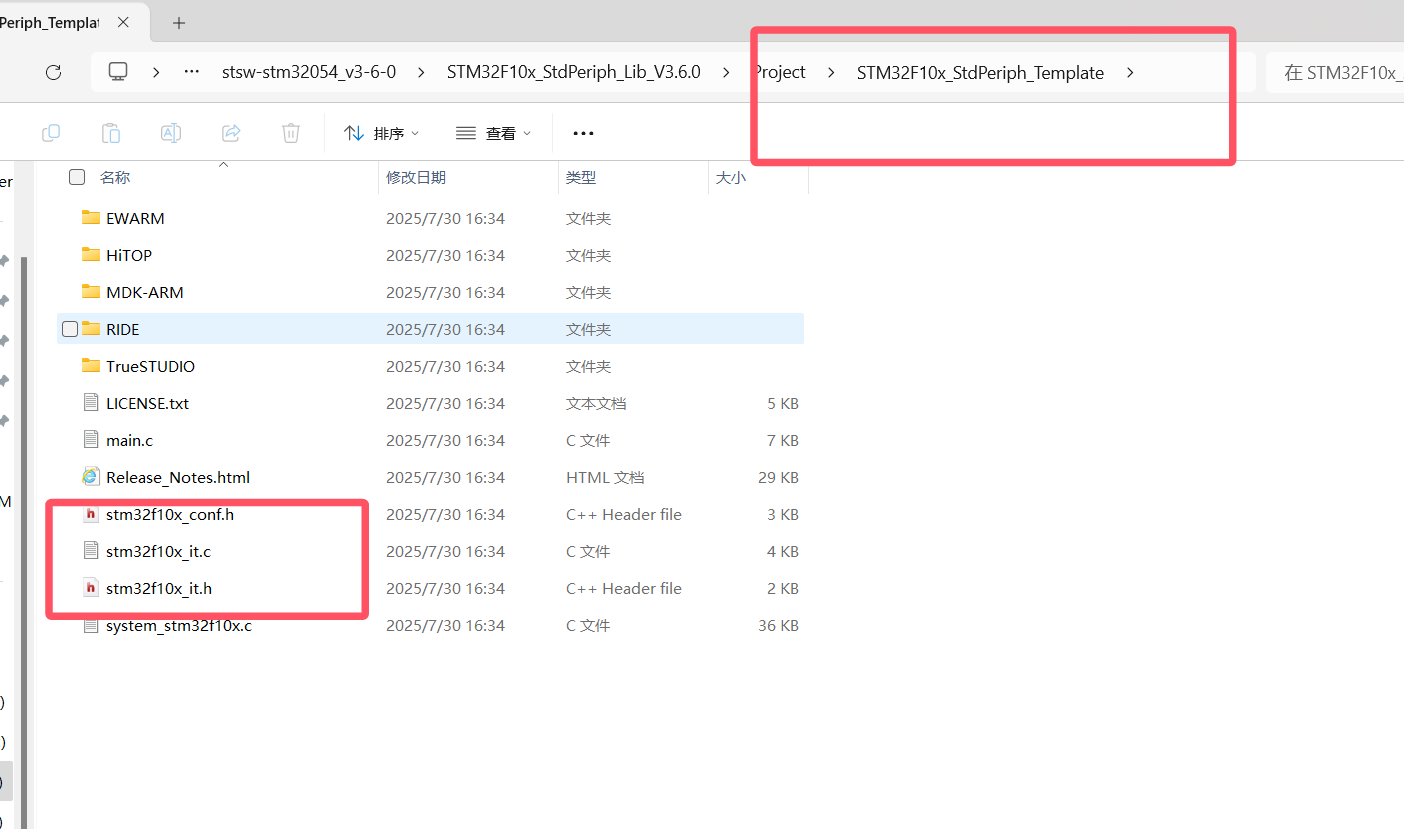This screenshot has width=1404, height=829.
Task: Select the Release_Notes.html file icon
Action: click(x=91, y=477)
